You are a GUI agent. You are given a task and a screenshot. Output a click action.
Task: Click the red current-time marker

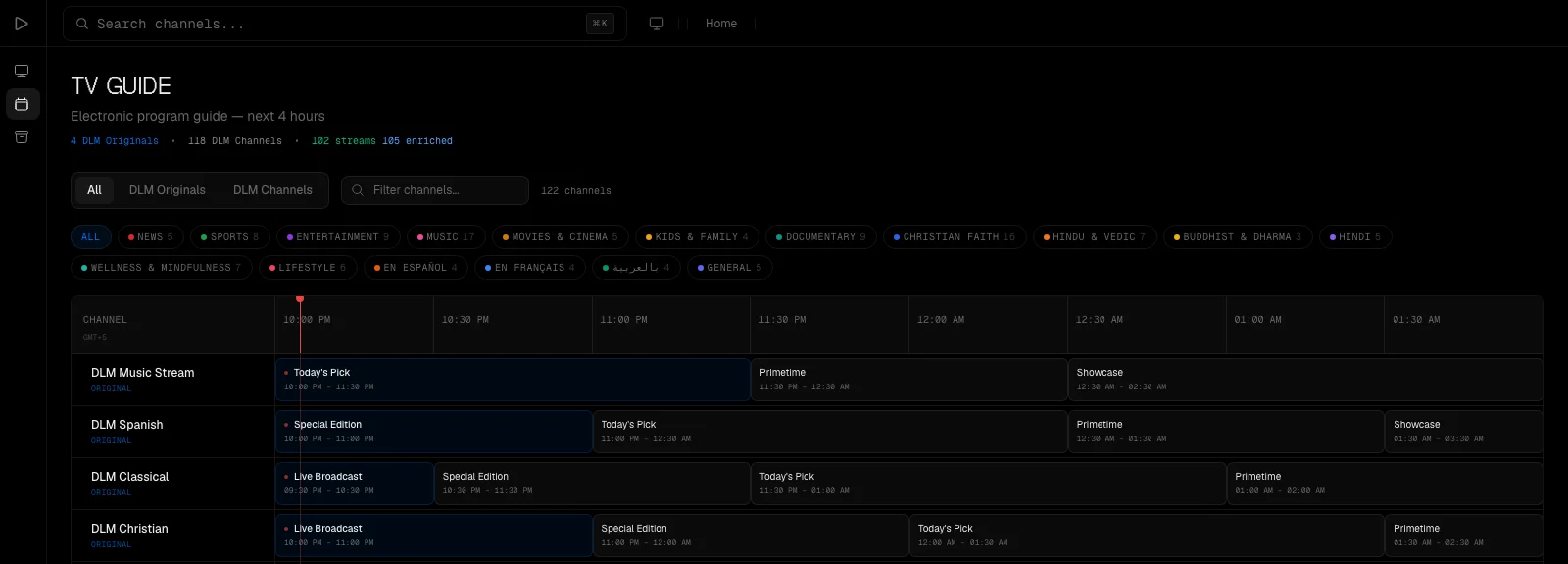pos(300,299)
